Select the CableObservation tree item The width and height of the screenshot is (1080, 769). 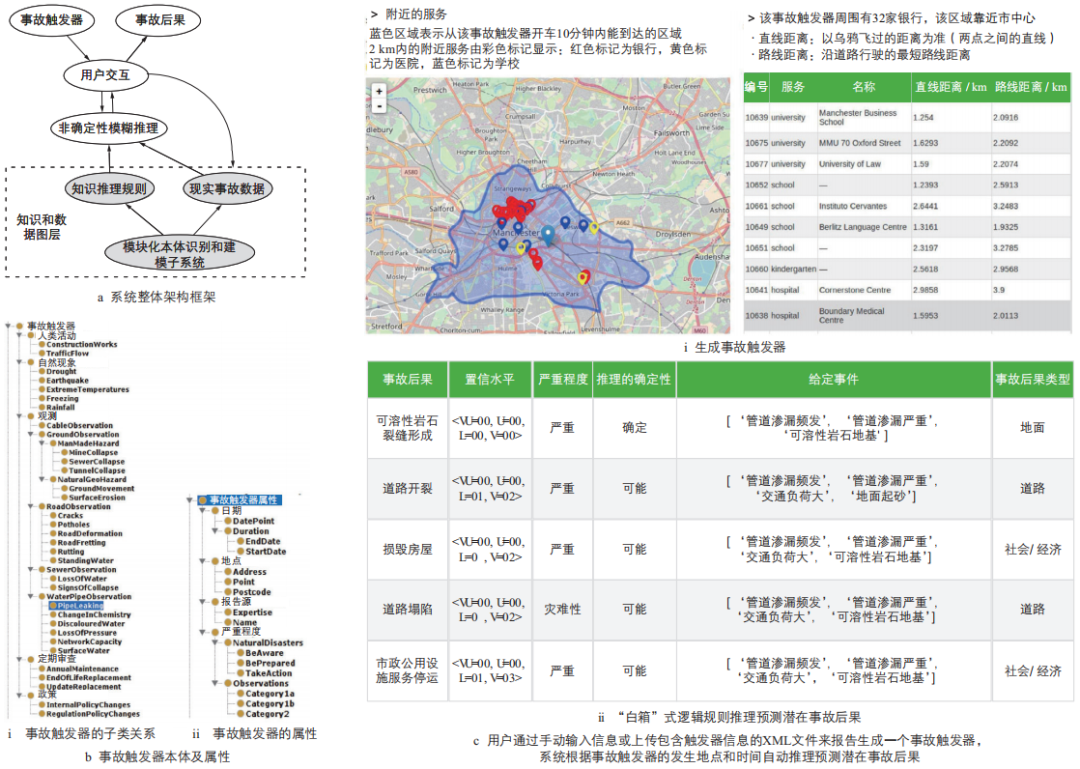pos(79,426)
